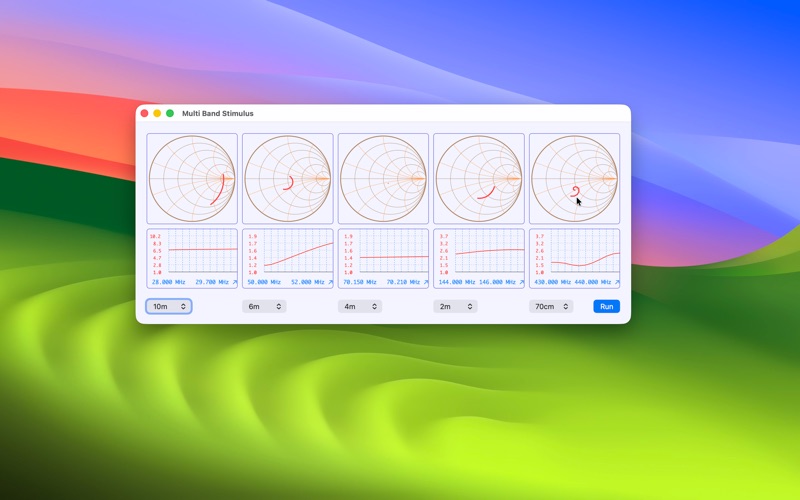
Task: Click the 430.000 MHz start frequency
Action: point(553,282)
